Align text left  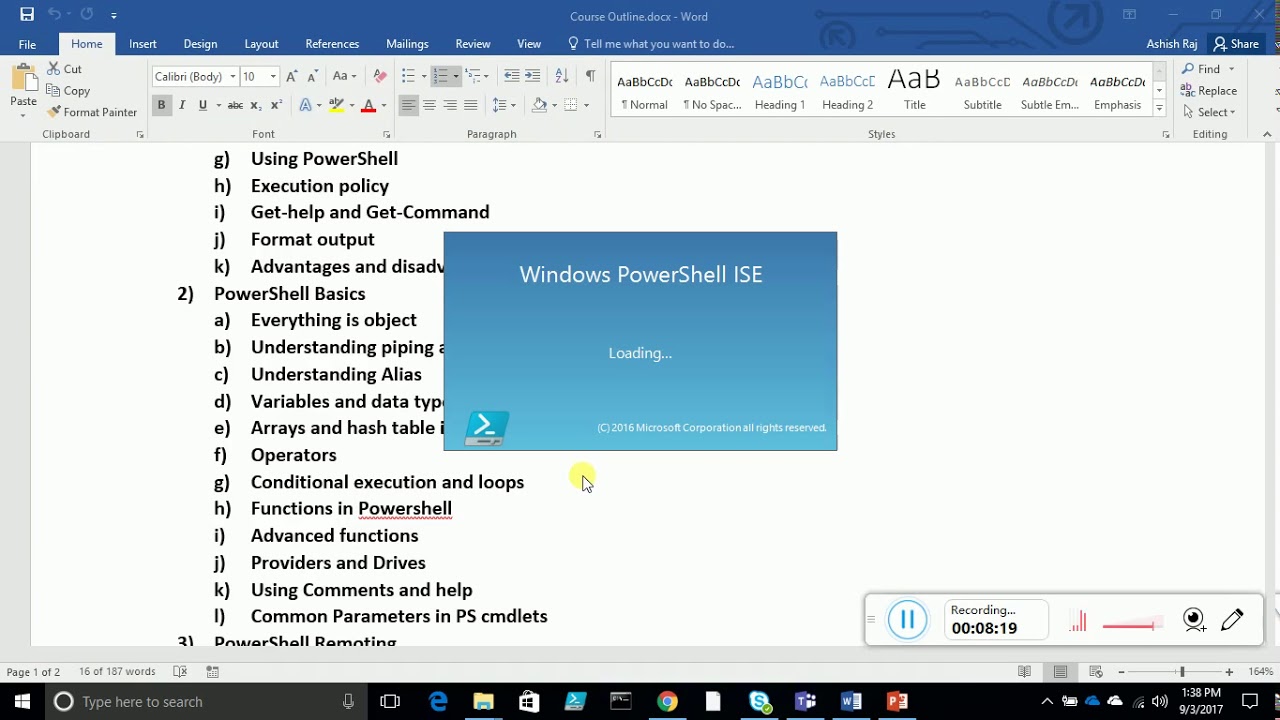coord(408,105)
